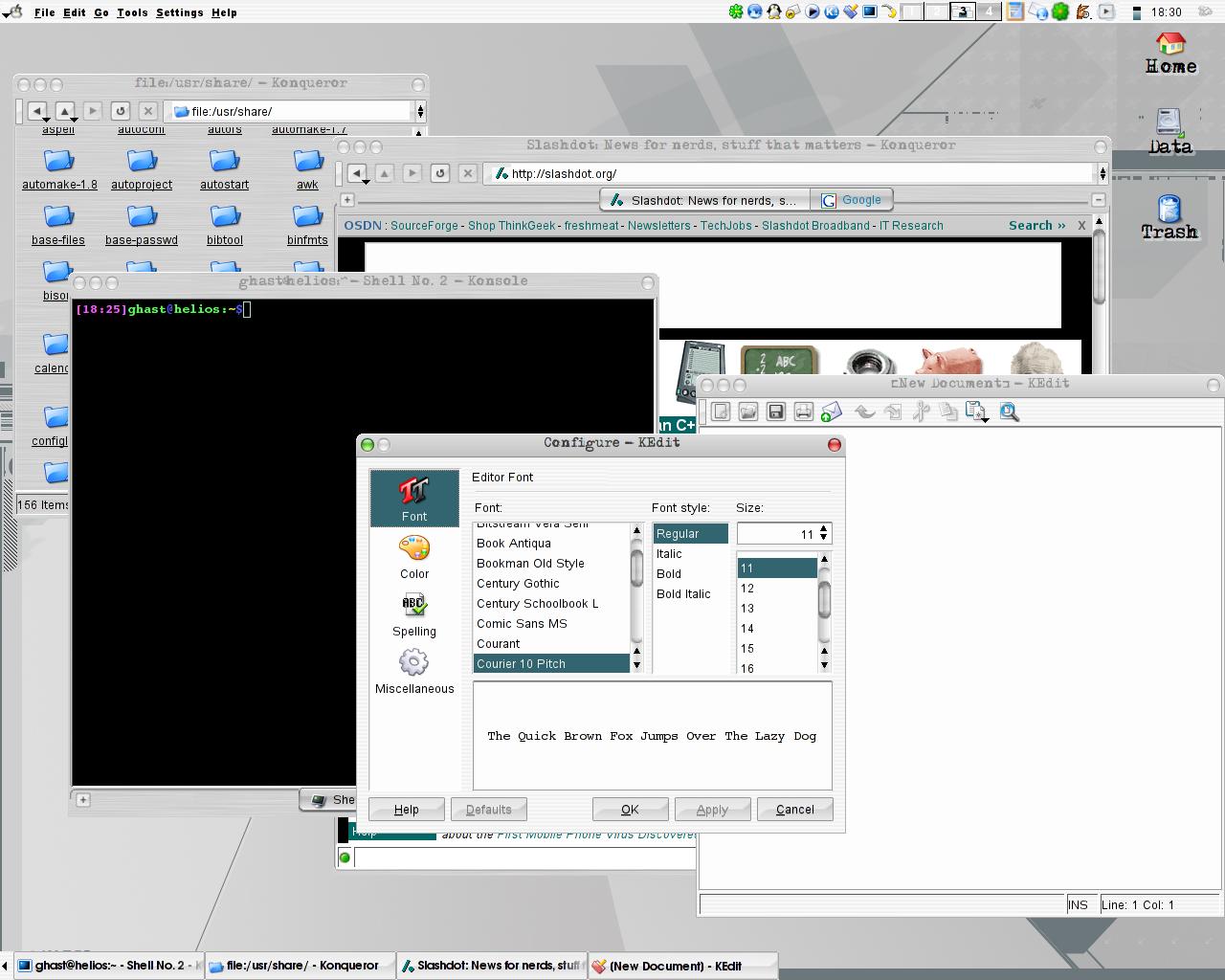Click the terminal screen icon in top panel
The width and height of the screenshot is (1225, 980).
(x=870, y=12)
